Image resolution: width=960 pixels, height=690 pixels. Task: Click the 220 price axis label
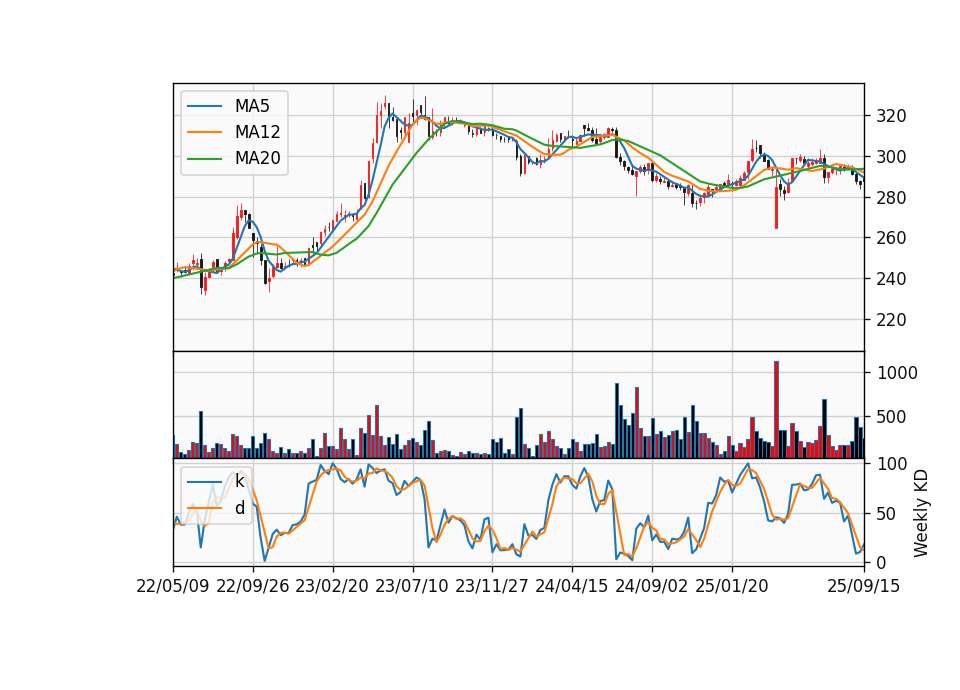point(891,320)
